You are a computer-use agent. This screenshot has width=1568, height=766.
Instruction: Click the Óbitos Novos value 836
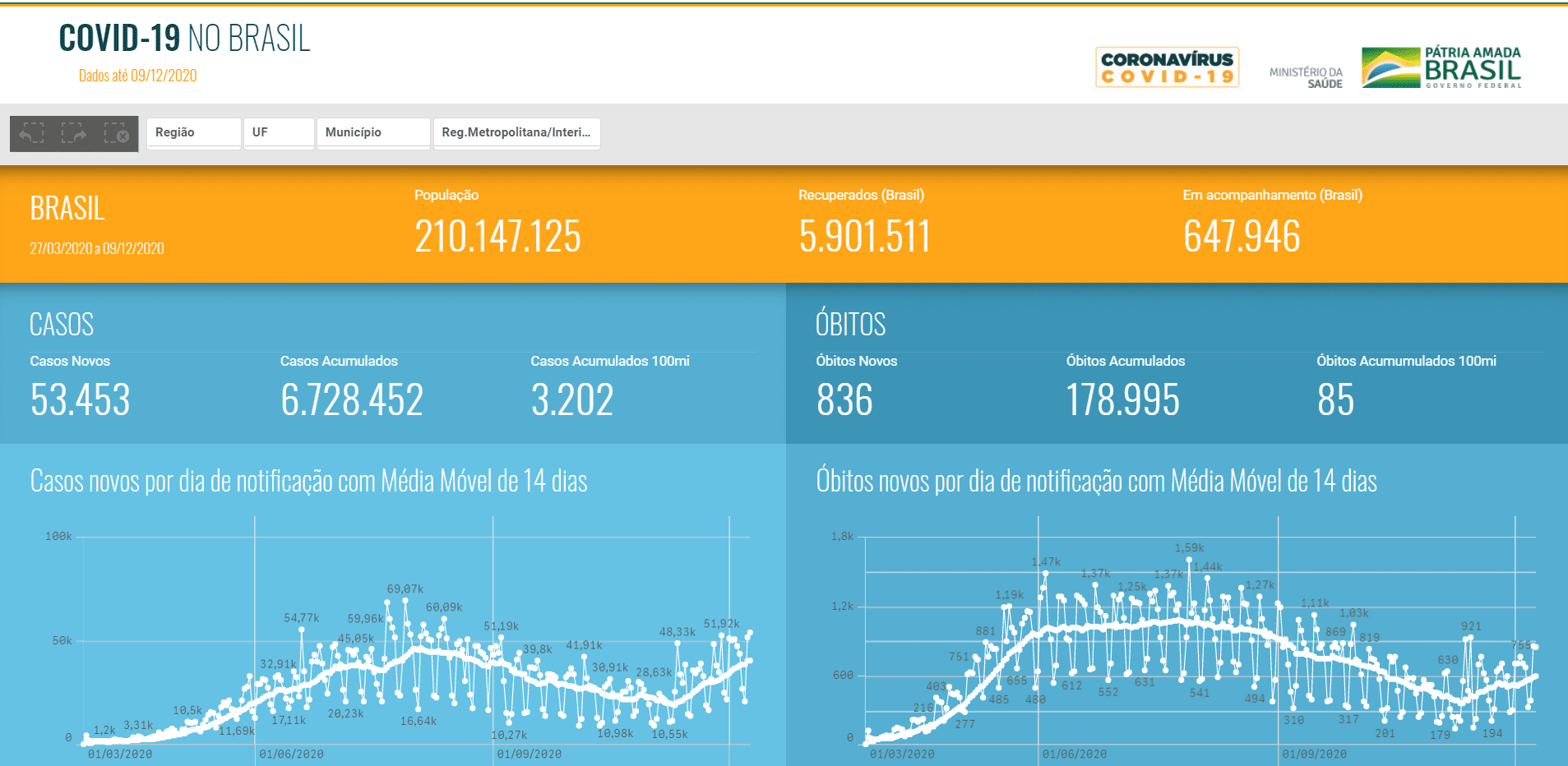click(x=844, y=400)
